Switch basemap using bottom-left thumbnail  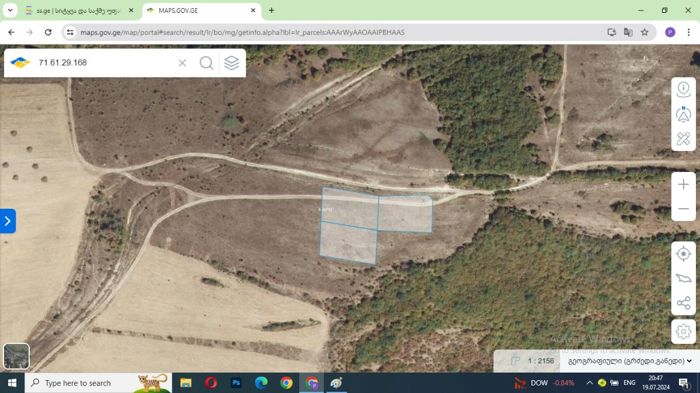click(17, 356)
